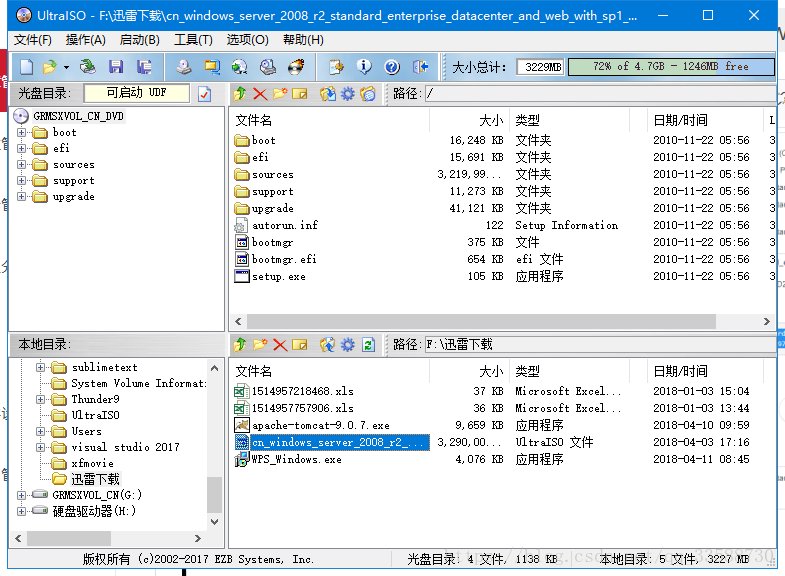Click the Exit door icon
Viewport: 785px width, 576px height.
[x=420, y=67]
